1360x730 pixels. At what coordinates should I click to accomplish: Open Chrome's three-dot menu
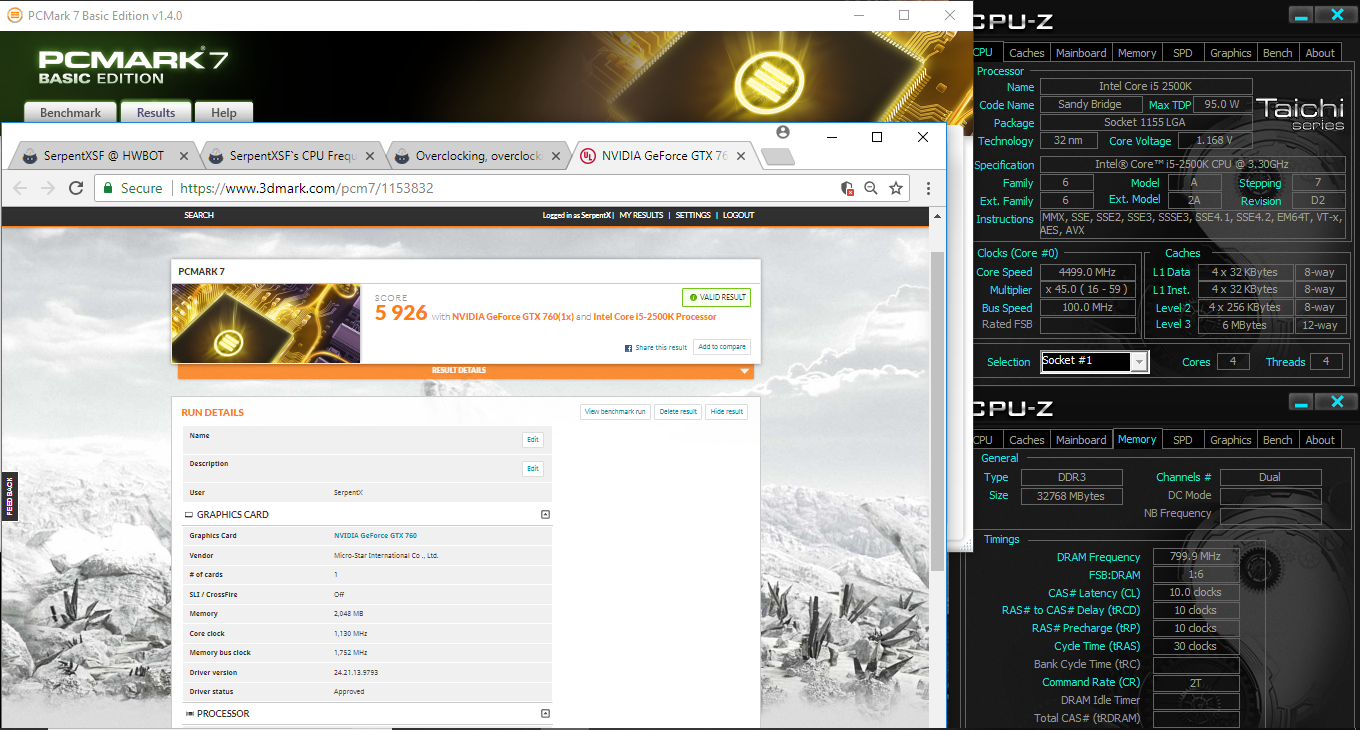929,188
